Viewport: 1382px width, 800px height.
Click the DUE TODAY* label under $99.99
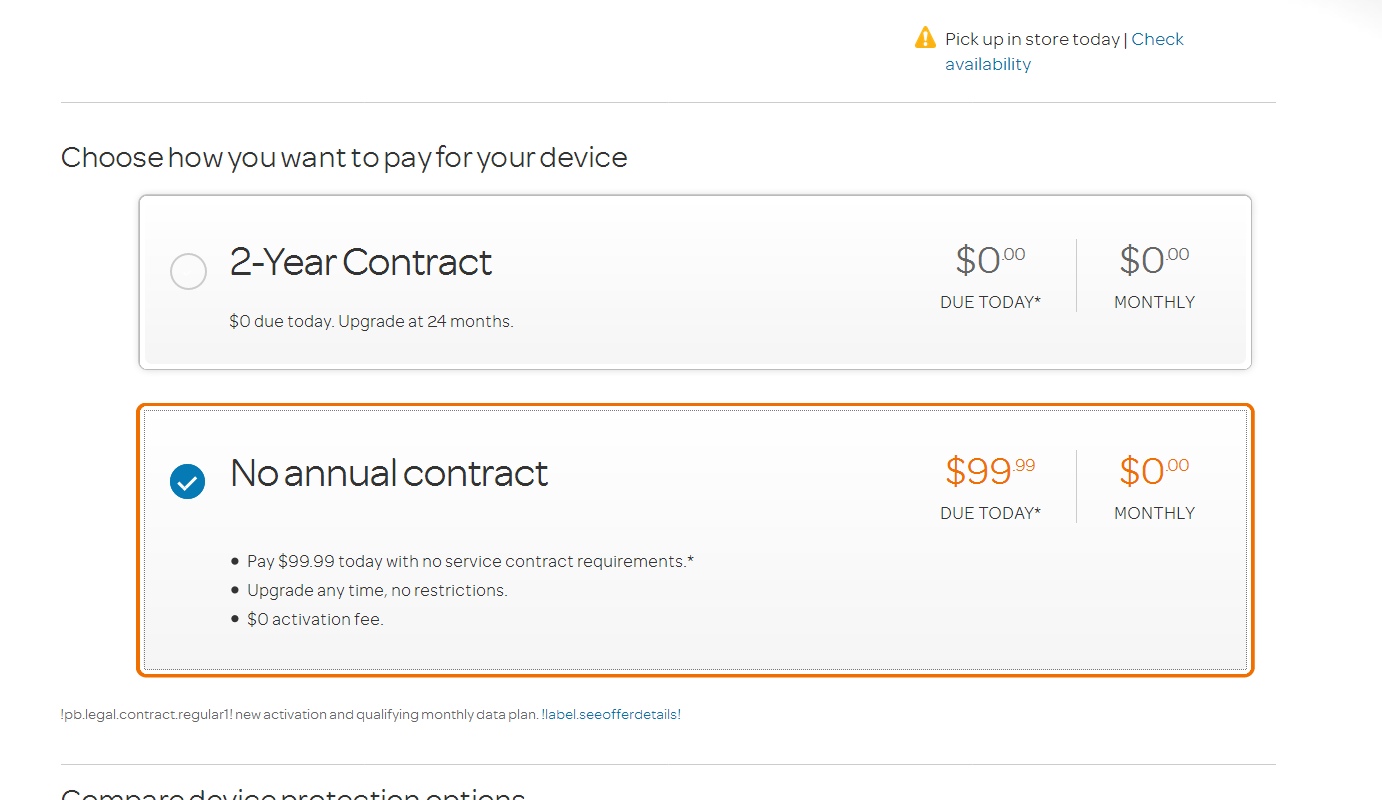pyautogui.click(x=990, y=513)
